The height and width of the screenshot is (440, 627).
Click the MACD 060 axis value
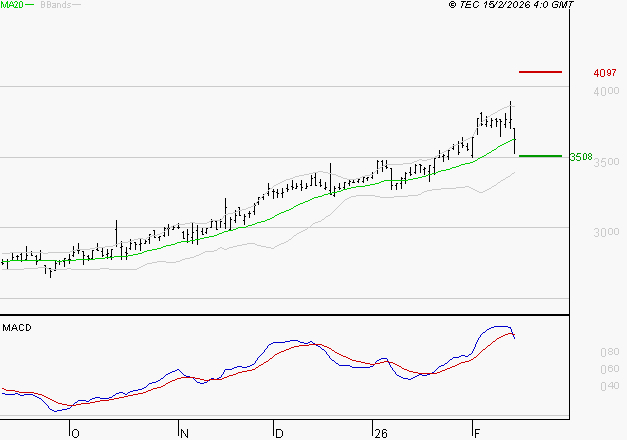(x=610, y=369)
